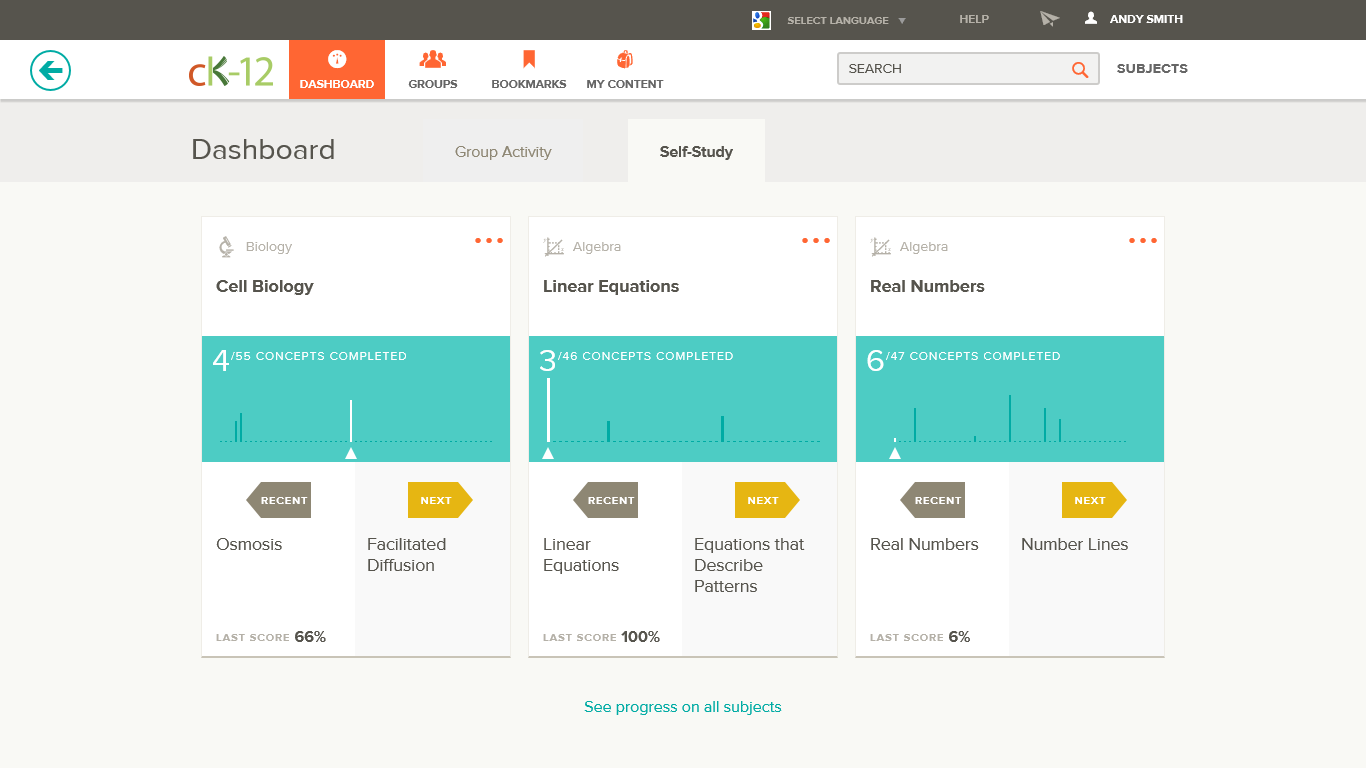Open the CK-12 logo home link
The width and height of the screenshot is (1366, 768).
(231, 71)
